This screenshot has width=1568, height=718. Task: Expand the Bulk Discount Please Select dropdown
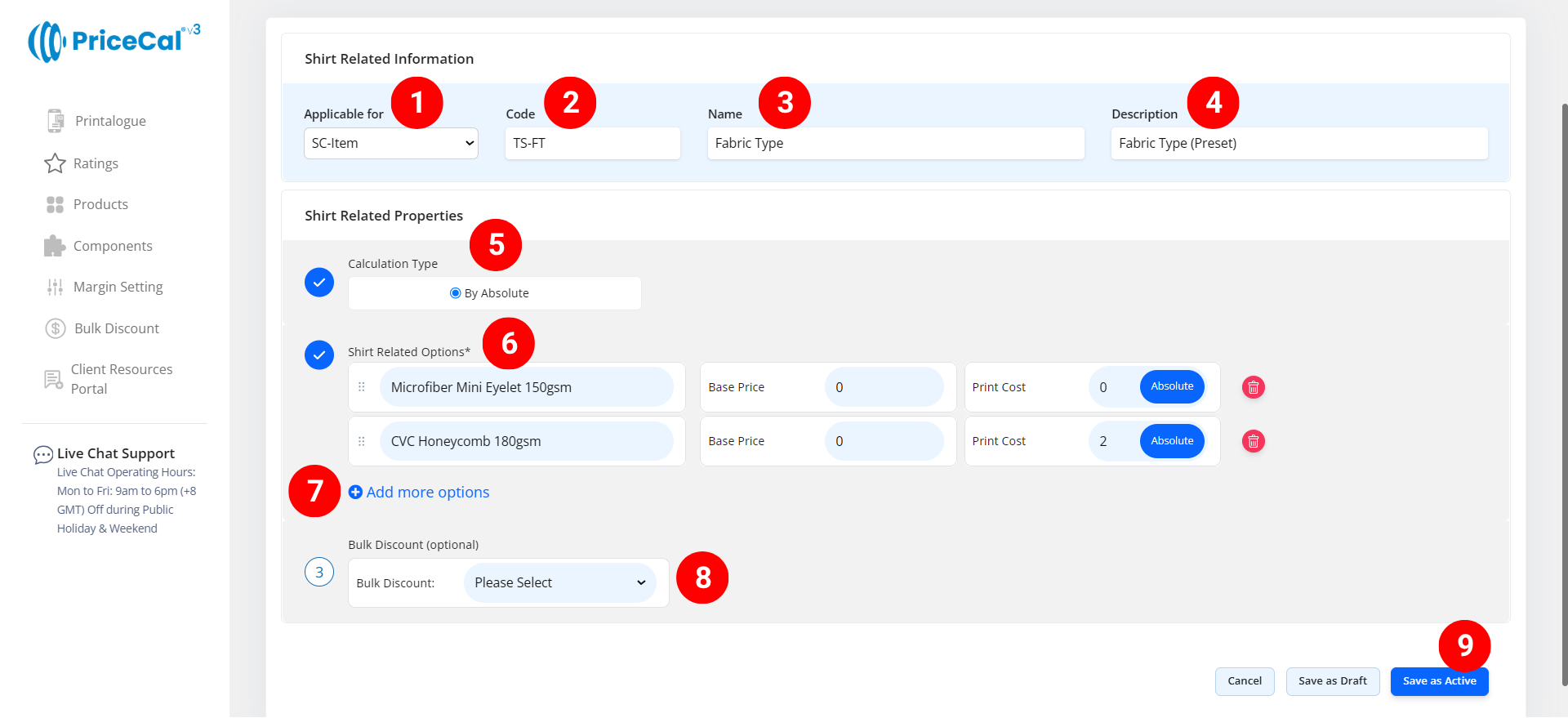pyautogui.click(x=559, y=583)
